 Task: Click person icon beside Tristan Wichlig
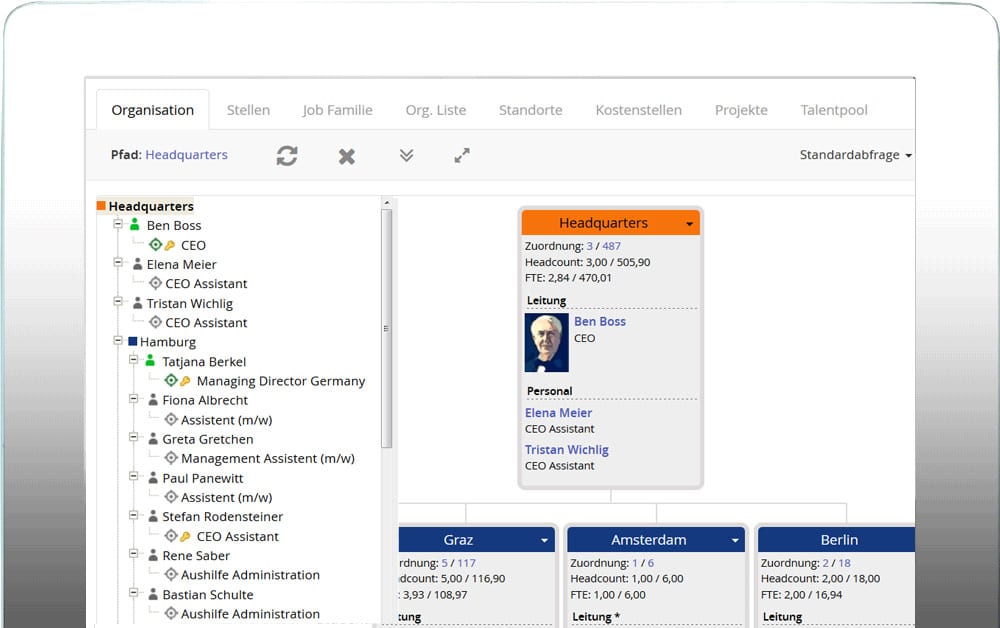(137, 302)
